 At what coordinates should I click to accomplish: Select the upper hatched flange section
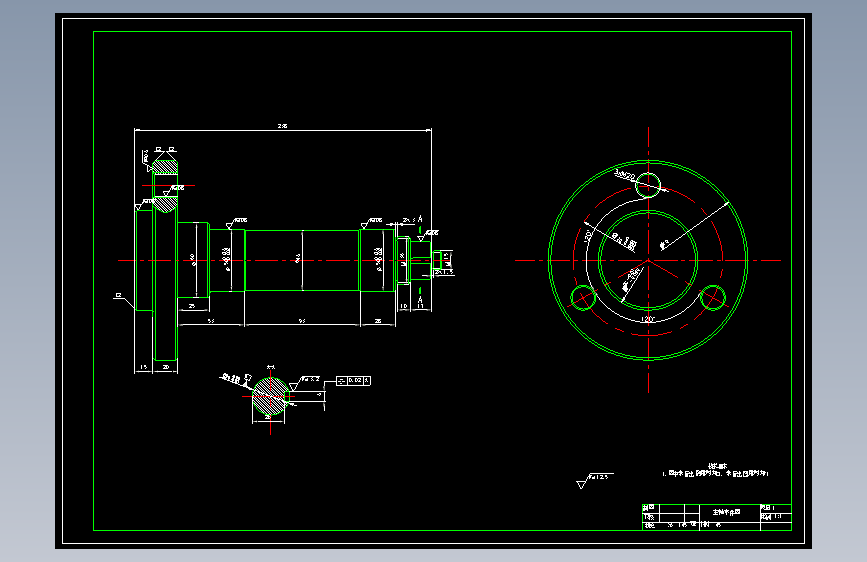(165, 167)
